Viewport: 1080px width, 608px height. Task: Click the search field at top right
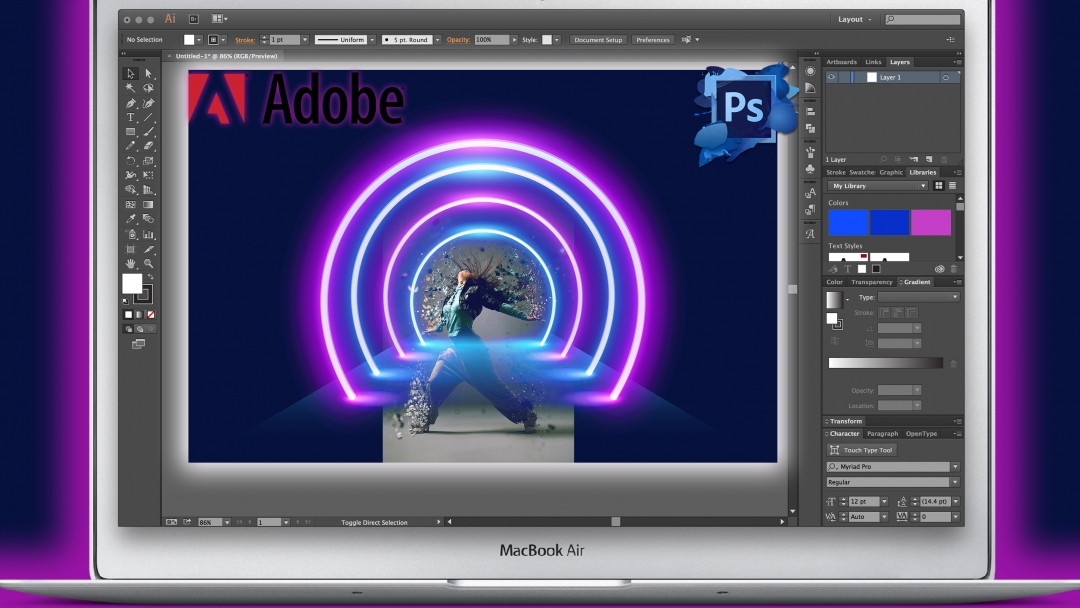922,19
